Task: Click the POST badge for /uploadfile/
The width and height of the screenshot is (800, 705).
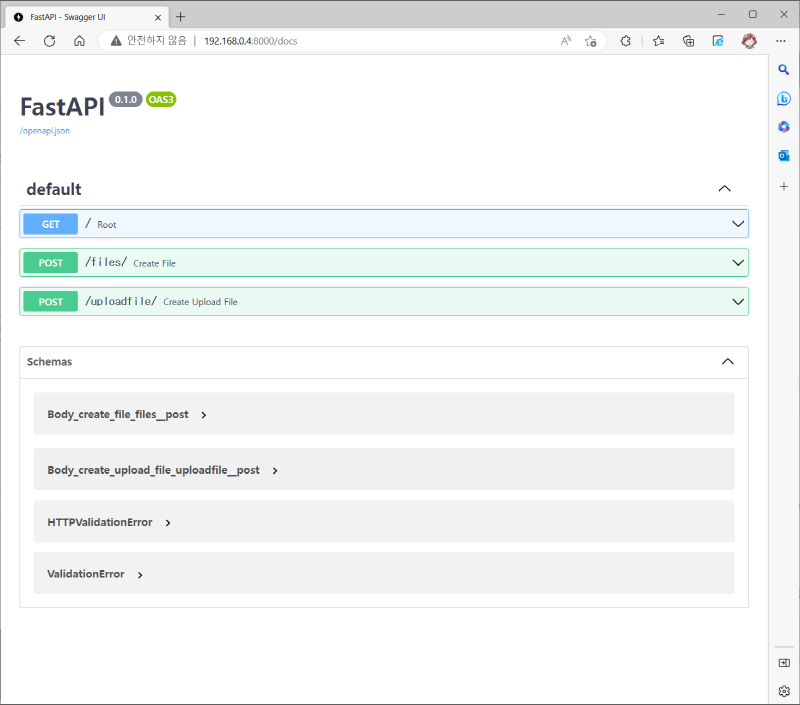Action: click(x=51, y=301)
